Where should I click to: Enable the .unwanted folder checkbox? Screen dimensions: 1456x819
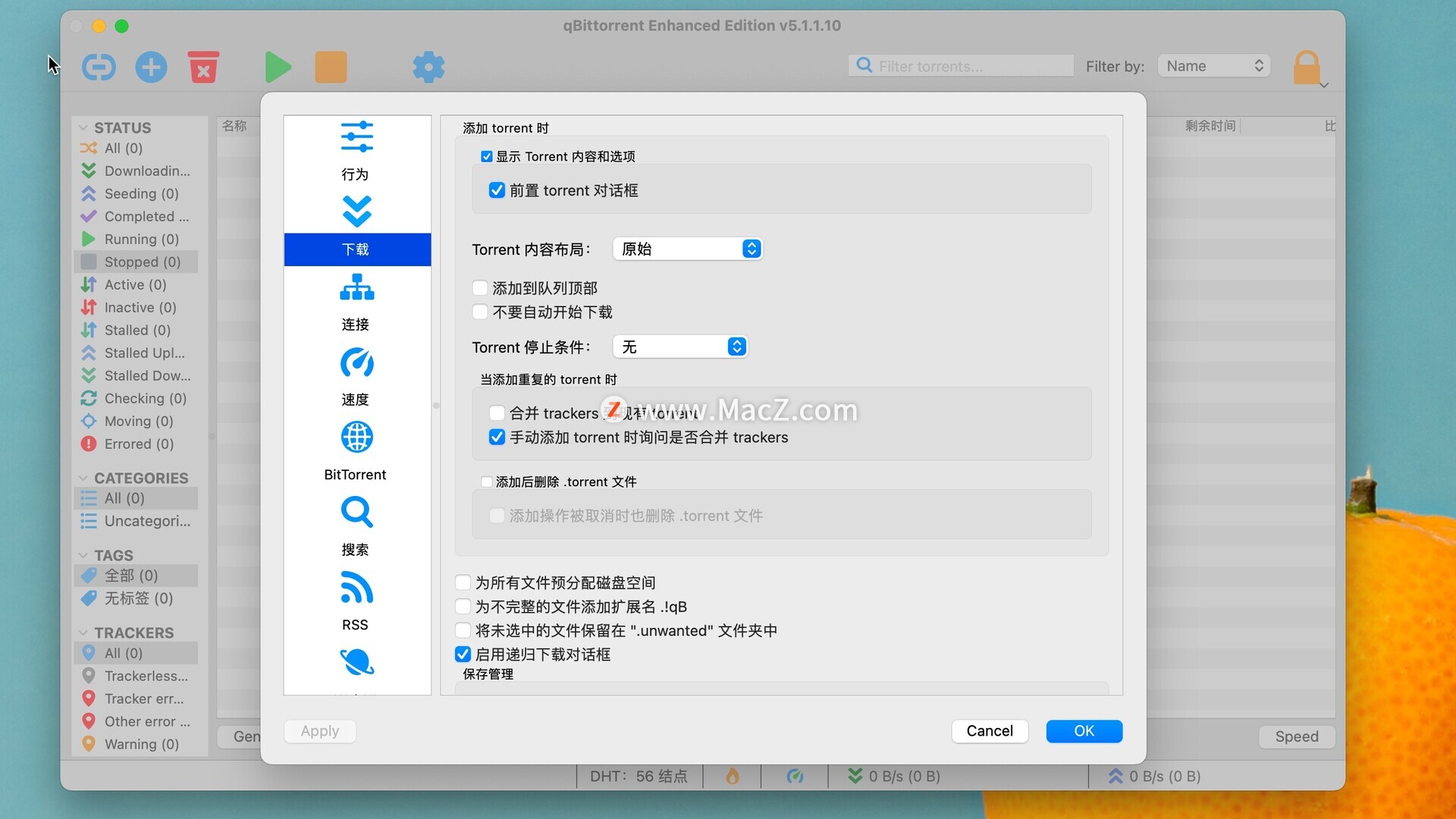pyautogui.click(x=463, y=630)
